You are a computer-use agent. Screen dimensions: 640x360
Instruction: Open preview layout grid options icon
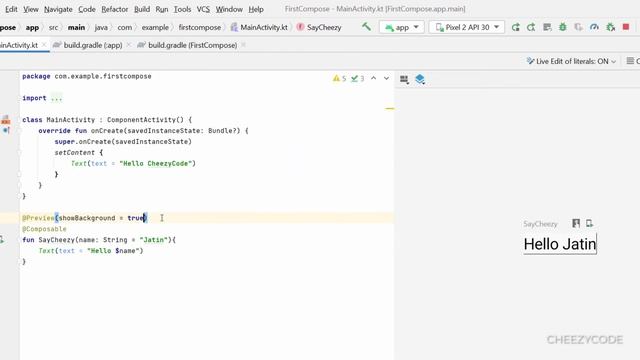pos(404,79)
